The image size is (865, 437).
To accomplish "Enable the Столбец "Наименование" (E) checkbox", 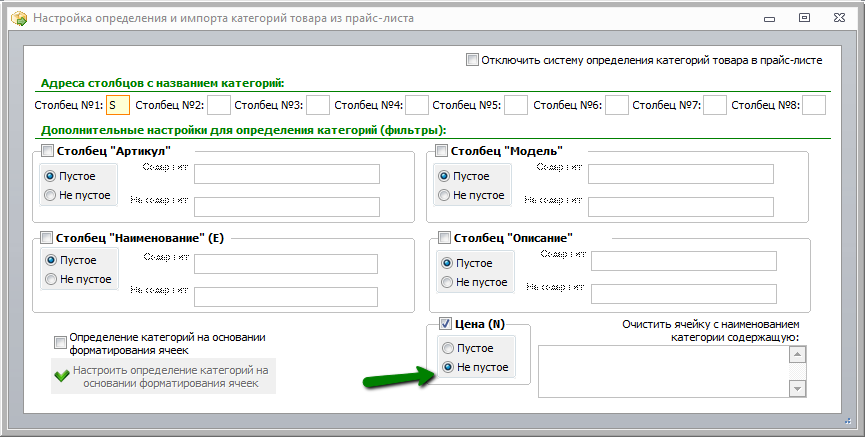I will 47,238.
